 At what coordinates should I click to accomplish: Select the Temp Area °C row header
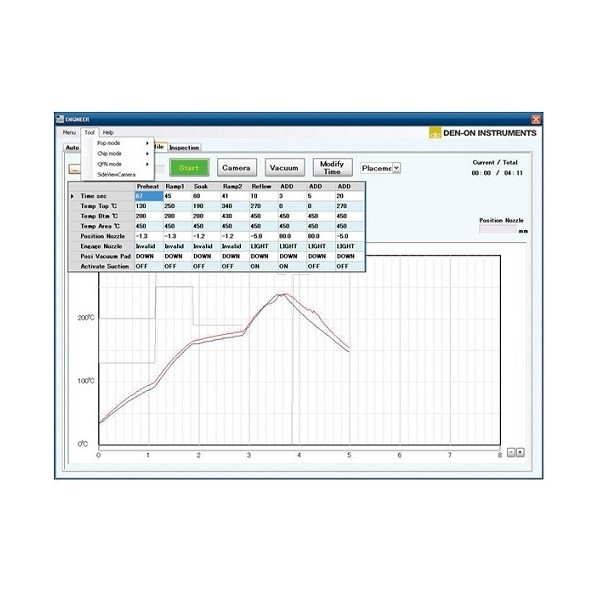(x=102, y=226)
